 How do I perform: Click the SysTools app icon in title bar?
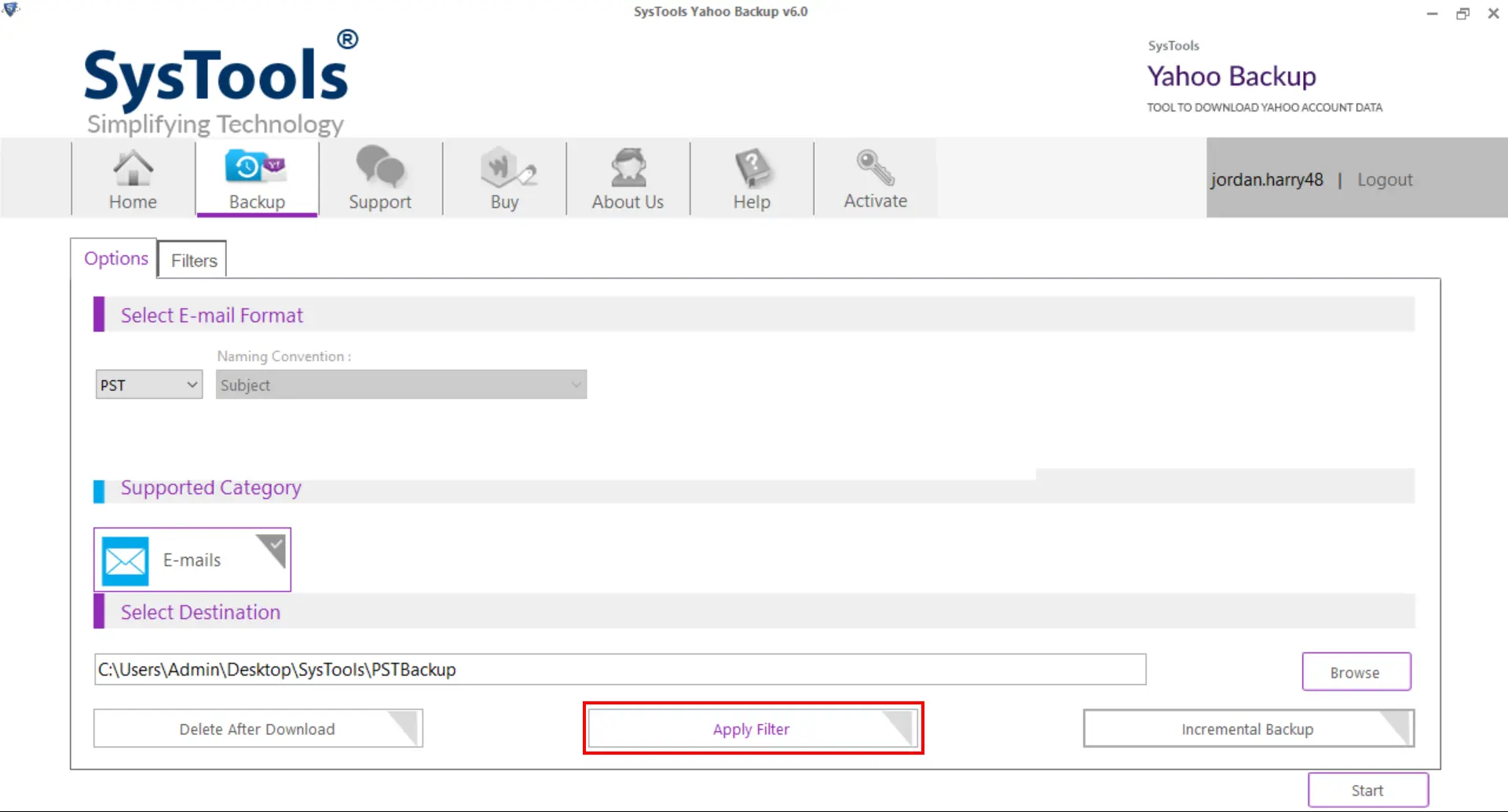click(x=11, y=10)
